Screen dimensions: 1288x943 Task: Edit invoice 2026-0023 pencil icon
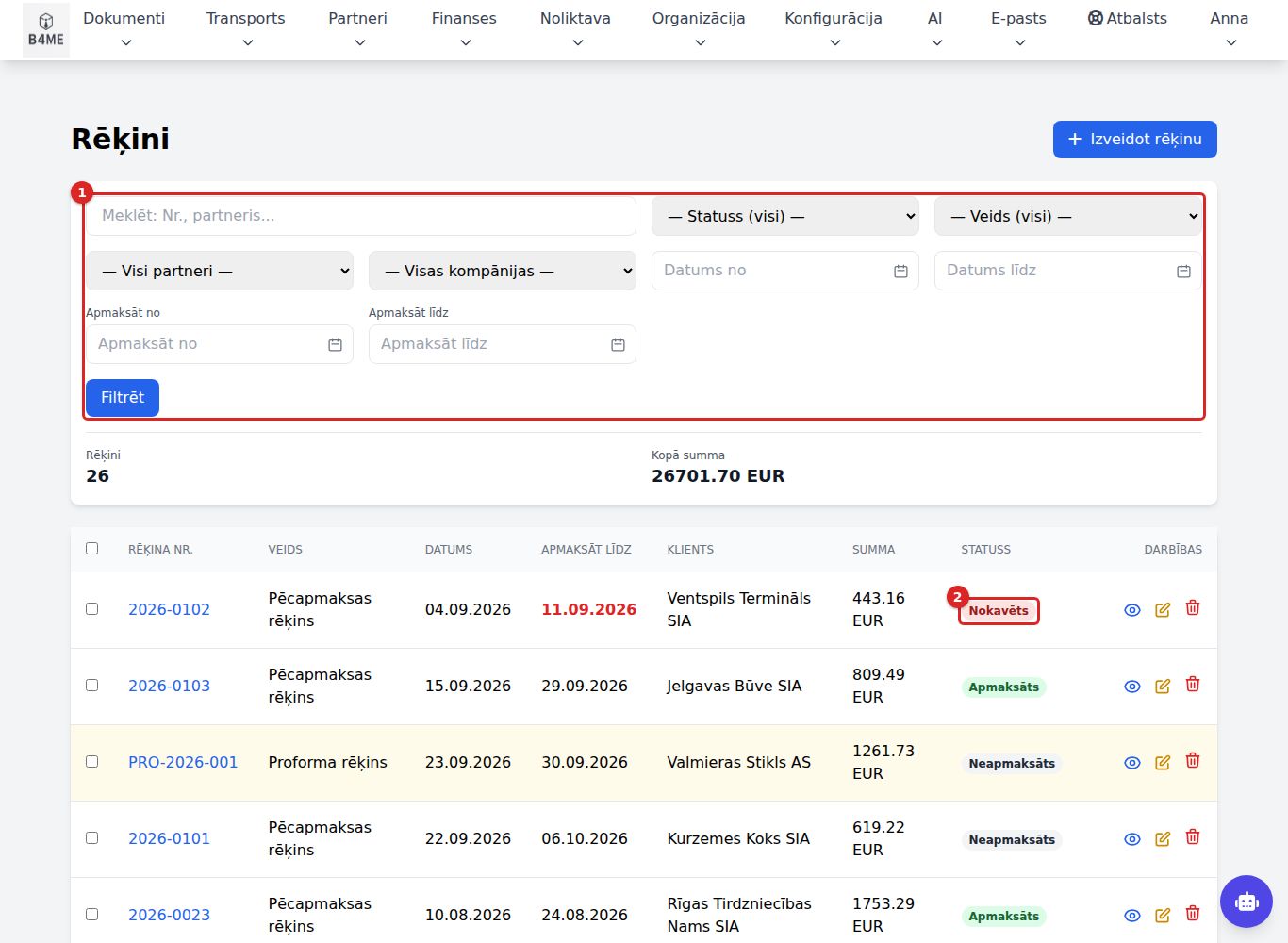(1163, 916)
